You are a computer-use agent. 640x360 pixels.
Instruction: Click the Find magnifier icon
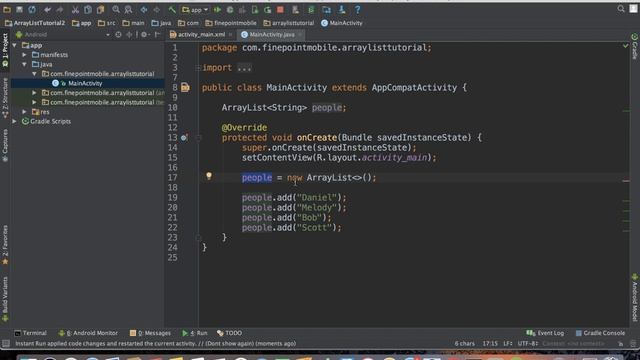[x=116, y=9]
